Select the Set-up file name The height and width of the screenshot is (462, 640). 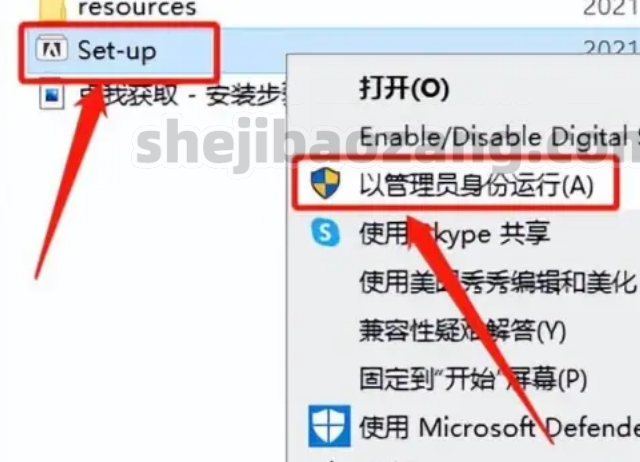coord(117,50)
